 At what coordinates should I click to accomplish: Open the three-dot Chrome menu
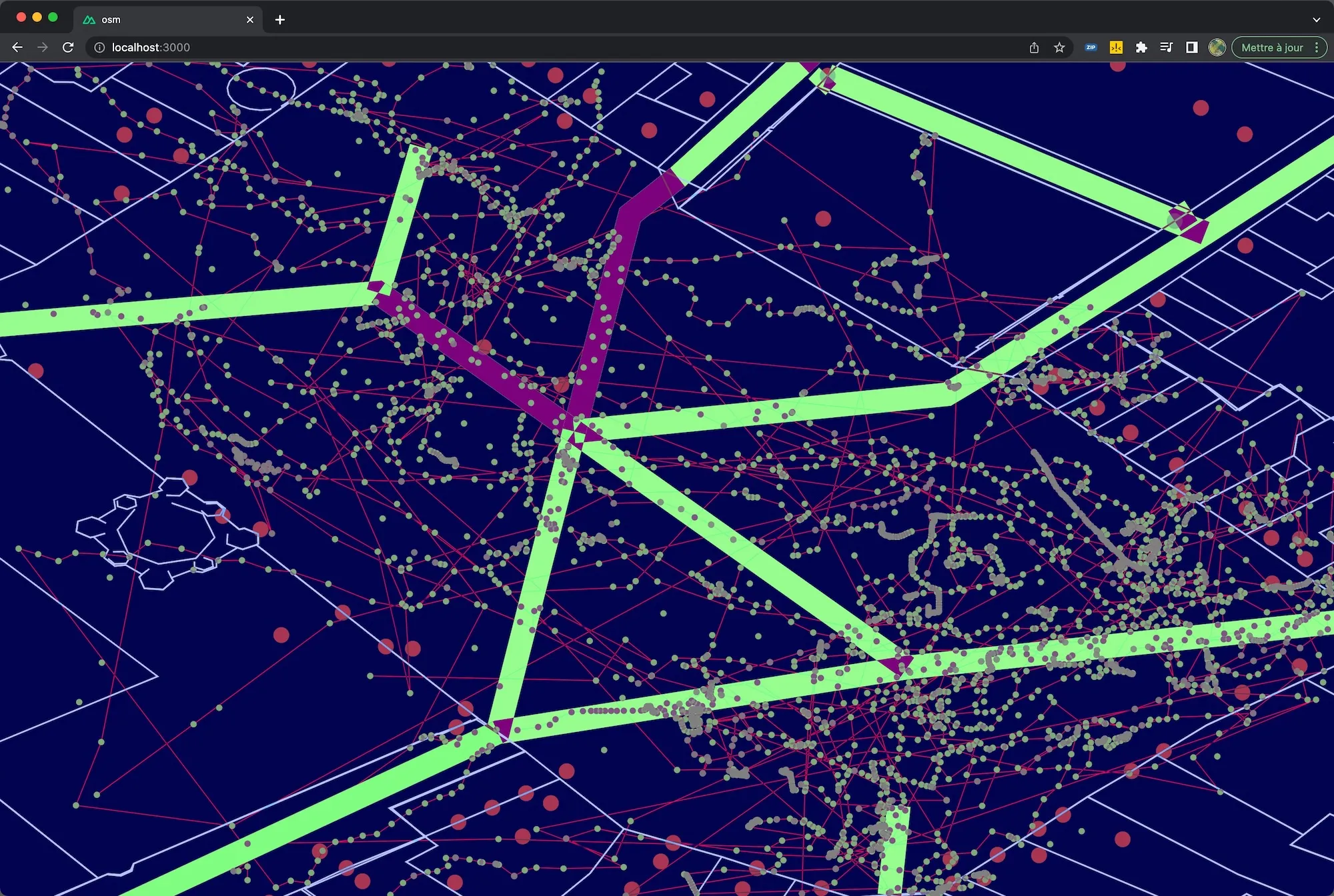click(x=1316, y=47)
